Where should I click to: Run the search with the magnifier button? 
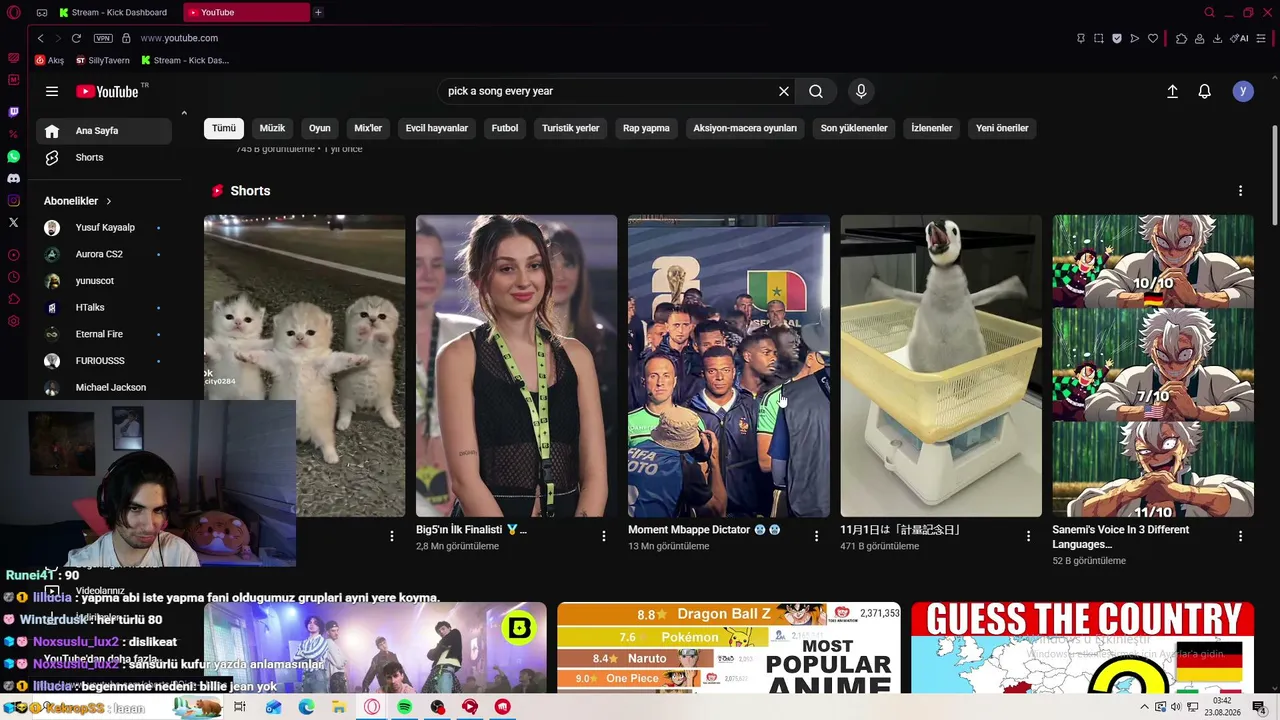click(x=816, y=91)
